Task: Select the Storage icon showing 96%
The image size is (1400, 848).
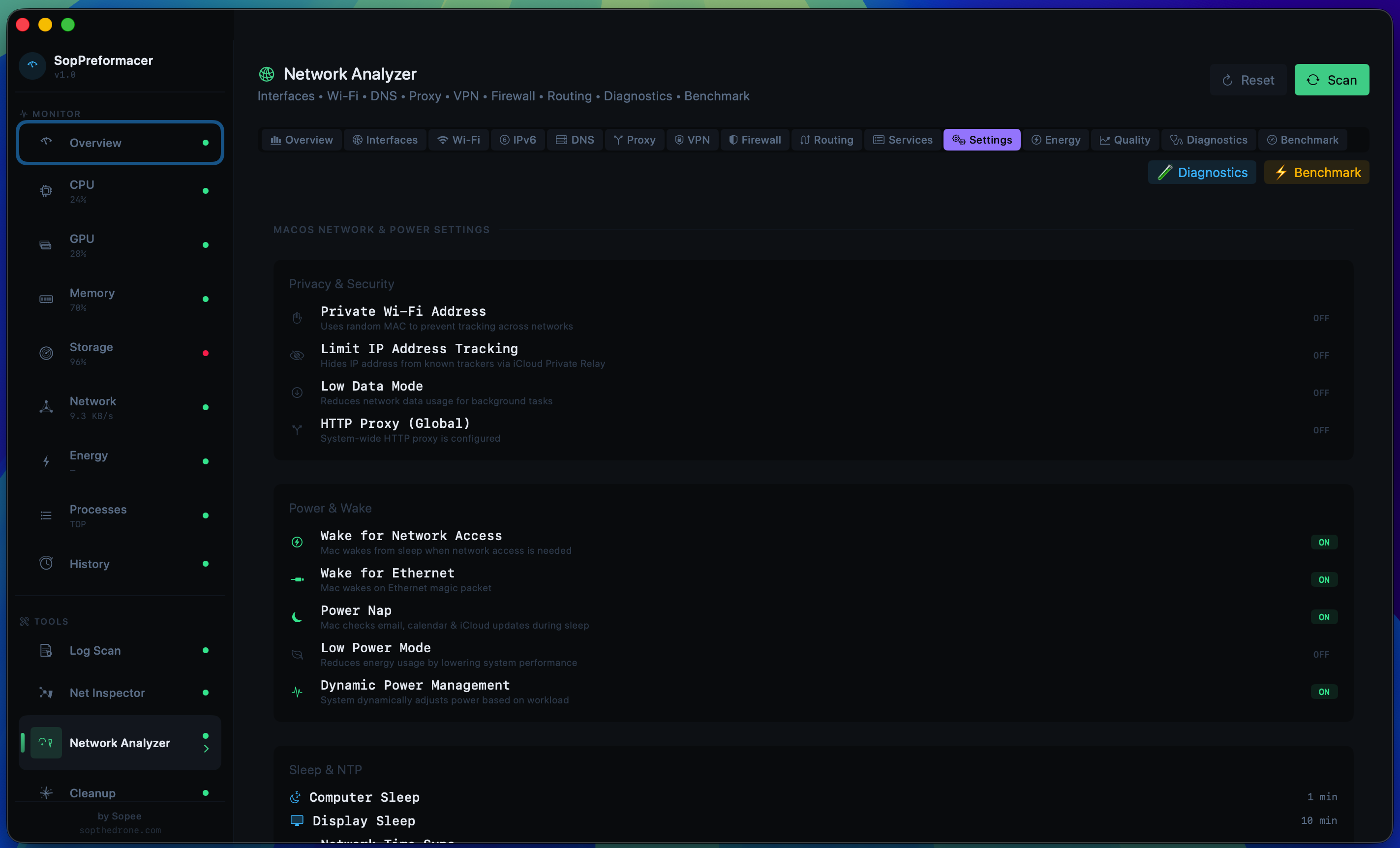Action: 46,353
